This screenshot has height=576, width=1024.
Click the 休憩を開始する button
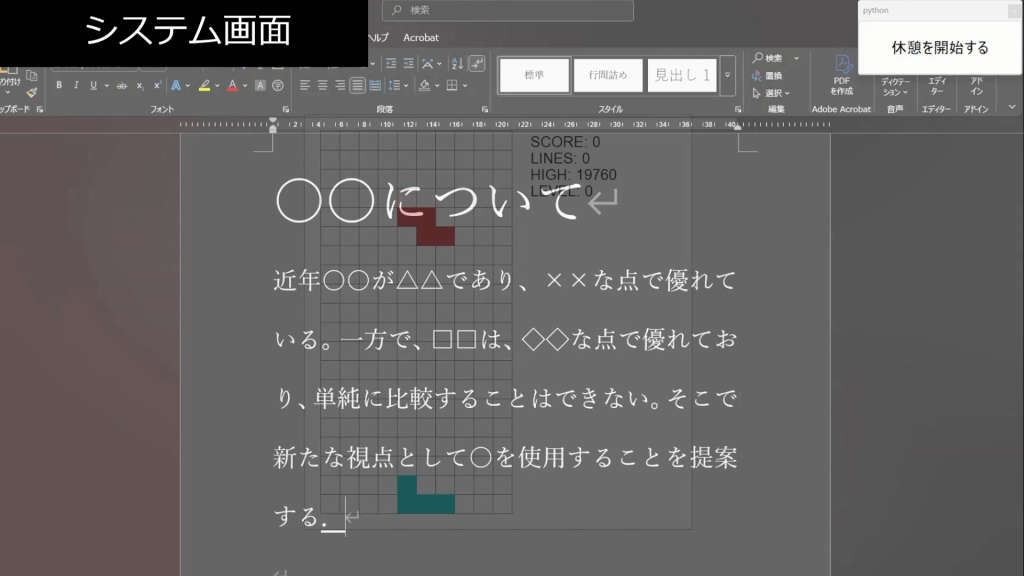938,45
